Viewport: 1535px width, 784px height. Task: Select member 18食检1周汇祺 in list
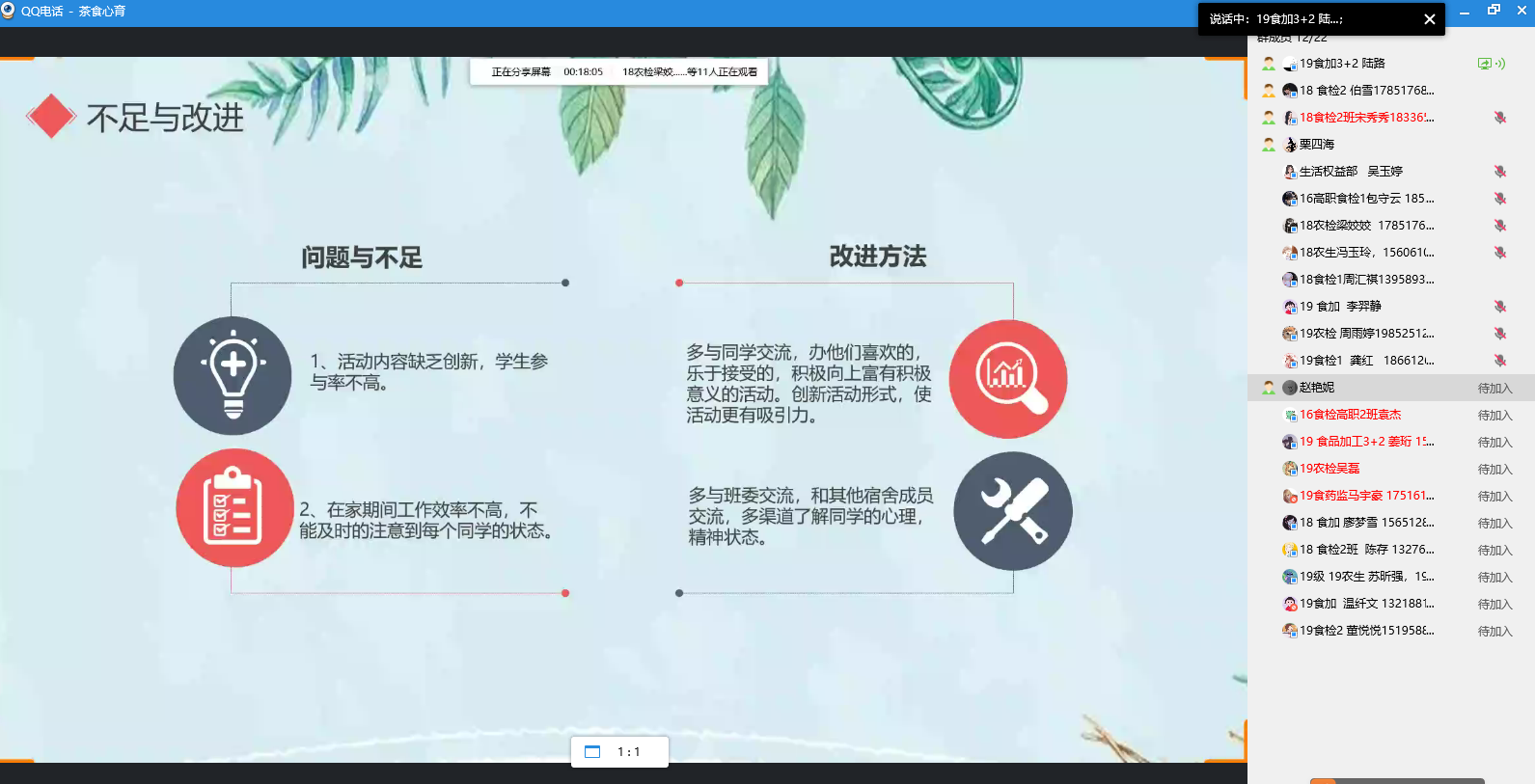point(1365,280)
